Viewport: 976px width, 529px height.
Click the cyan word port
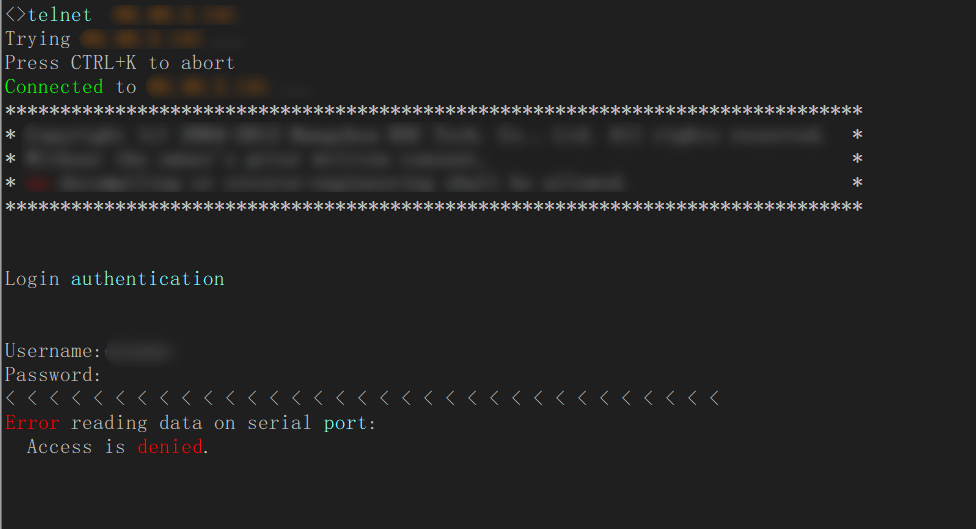click(346, 423)
